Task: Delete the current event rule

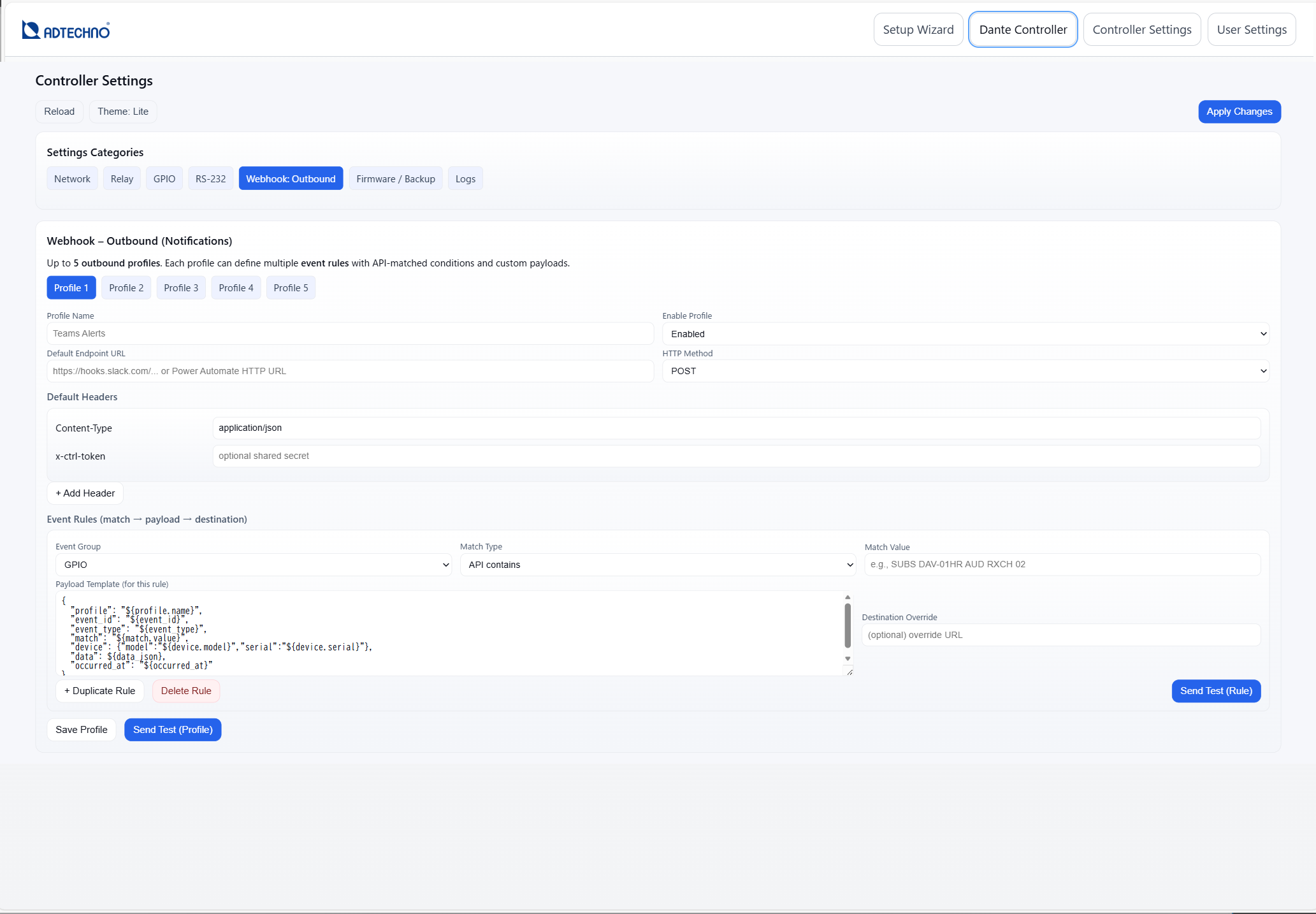Action: (x=185, y=691)
